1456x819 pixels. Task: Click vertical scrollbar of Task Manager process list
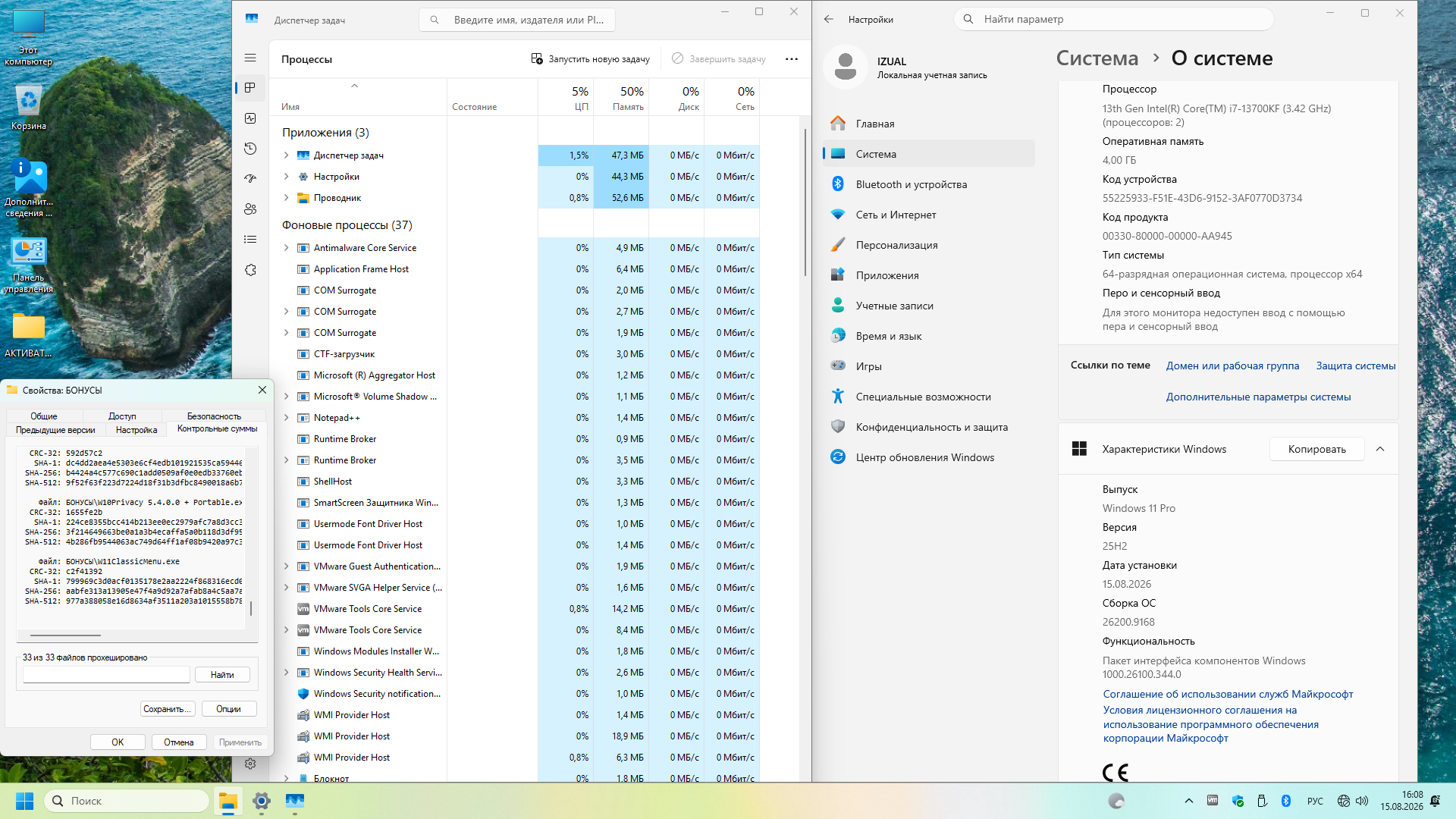(805, 202)
